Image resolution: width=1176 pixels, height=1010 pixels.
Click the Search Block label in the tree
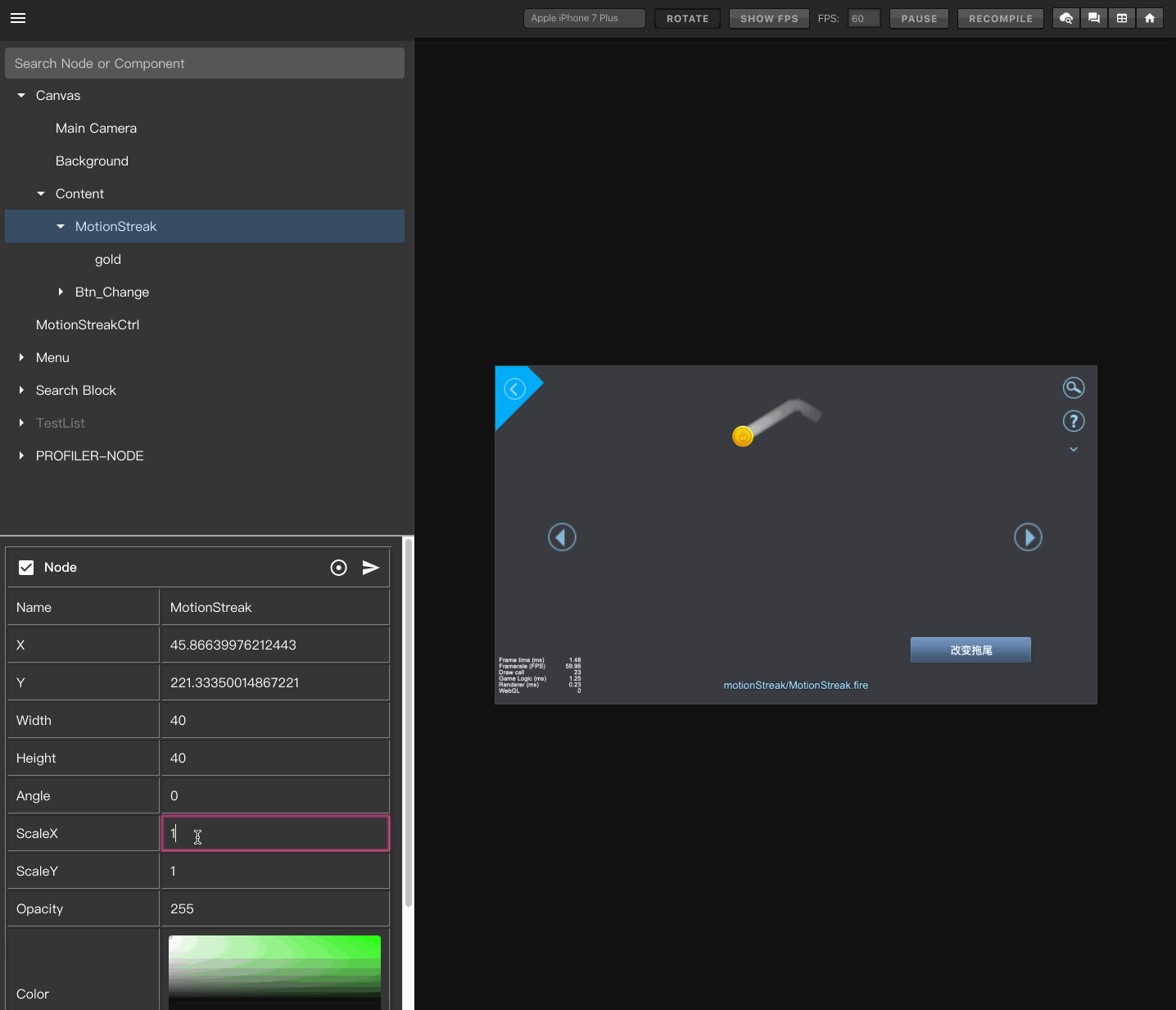pos(76,391)
